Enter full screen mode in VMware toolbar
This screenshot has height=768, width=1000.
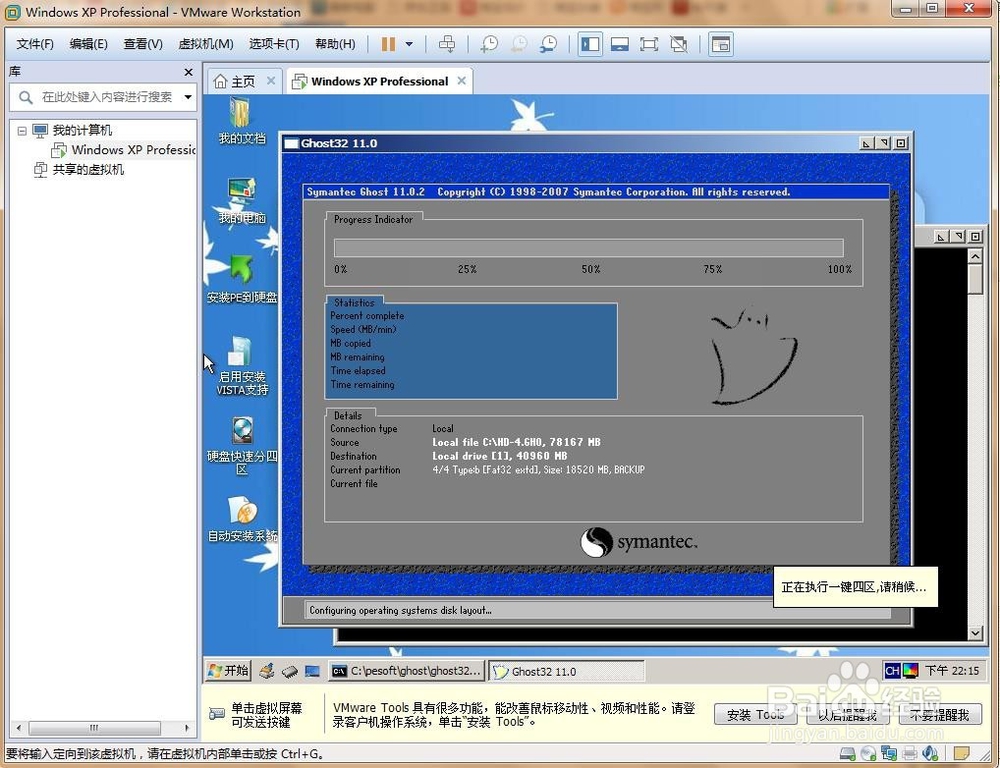pyautogui.click(x=649, y=44)
